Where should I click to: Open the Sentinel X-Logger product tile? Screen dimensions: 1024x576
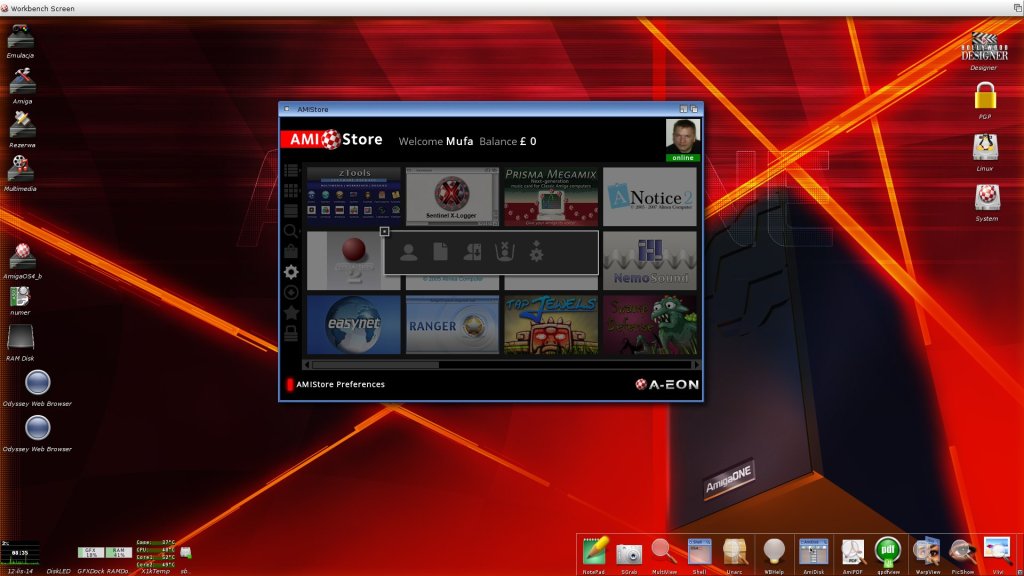[x=452, y=196]
